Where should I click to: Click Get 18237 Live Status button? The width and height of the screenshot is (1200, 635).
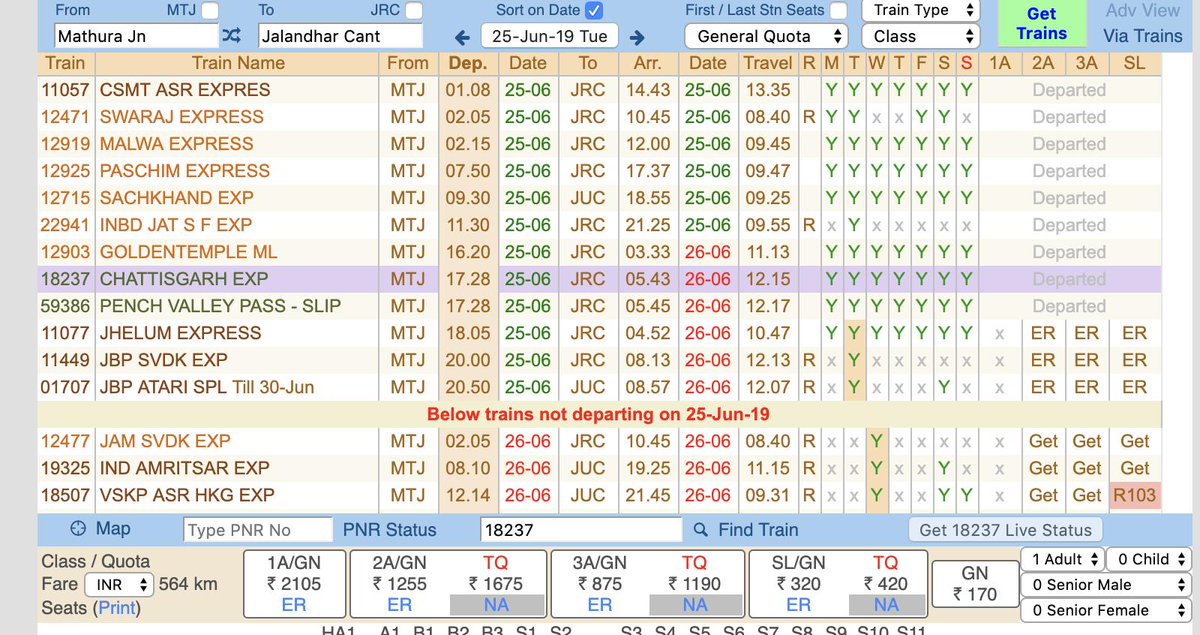(x=1005, y=529)
